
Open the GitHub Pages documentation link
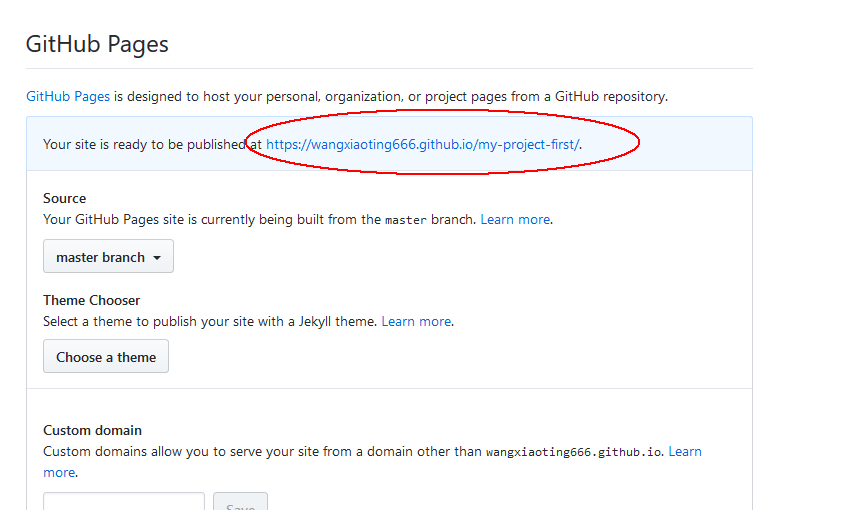click(x=68, y=97)
